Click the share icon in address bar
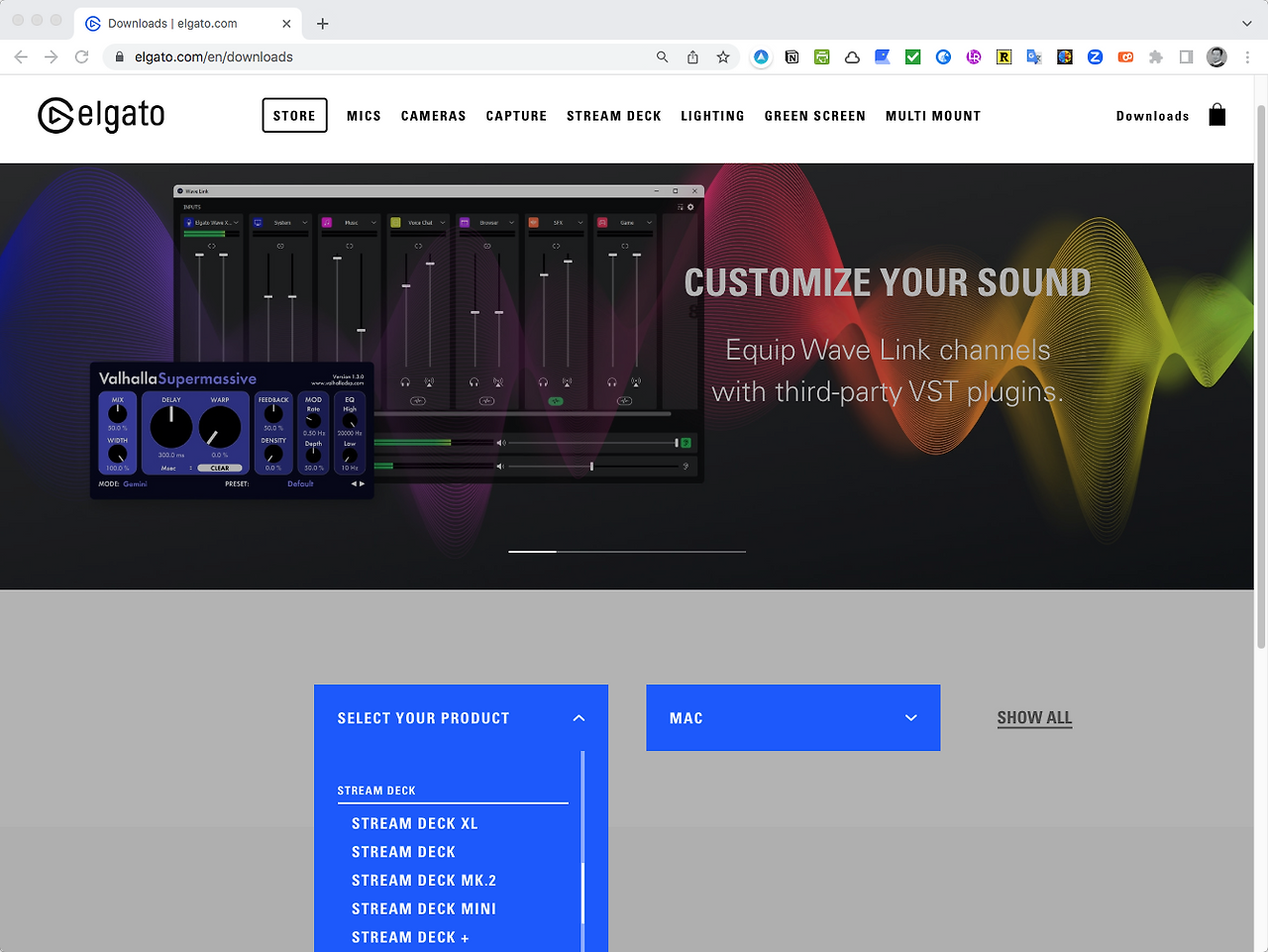This screenshot has height=952, width=1268. [x=692, y=57]
